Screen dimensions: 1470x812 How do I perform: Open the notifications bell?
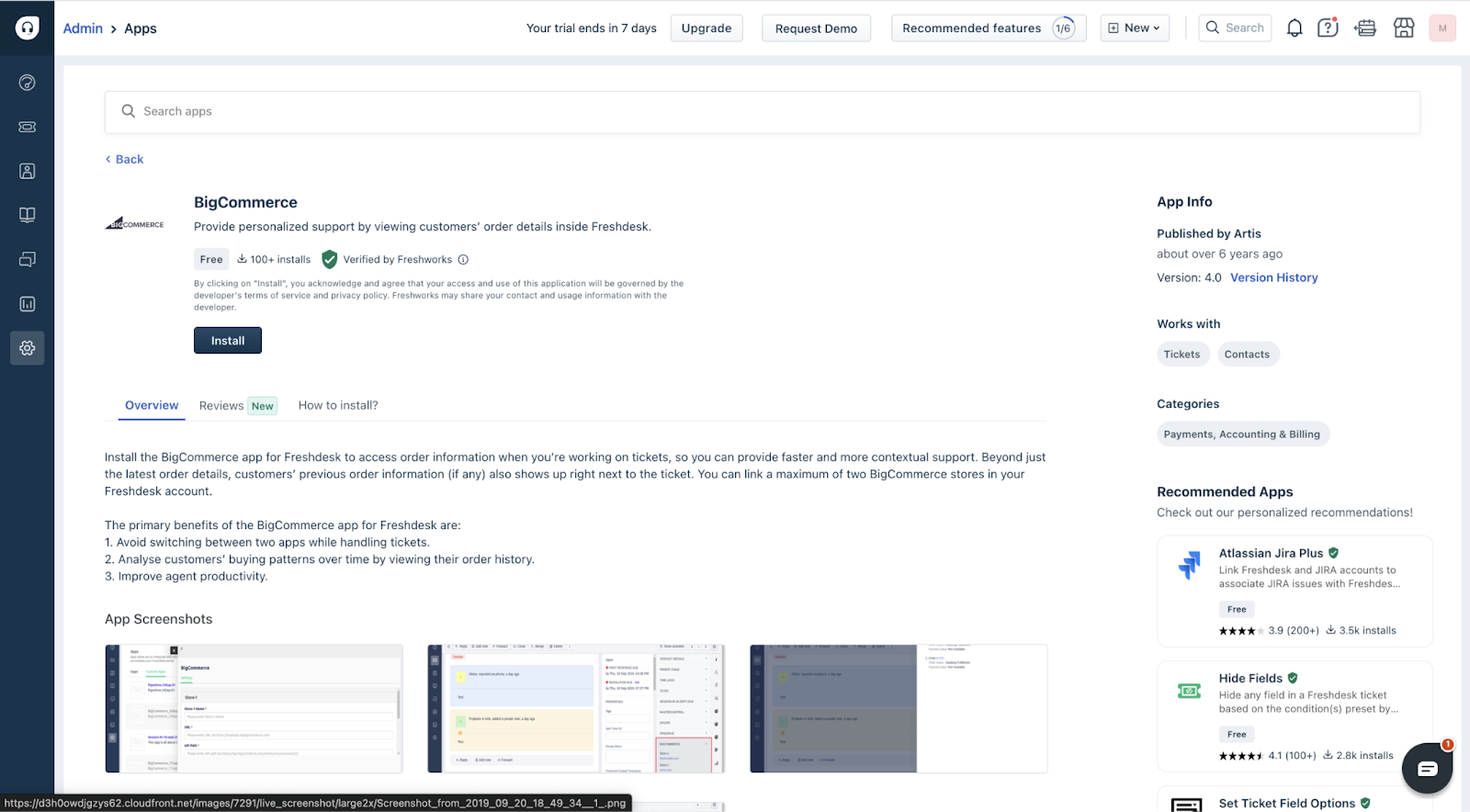[1295, 28]
